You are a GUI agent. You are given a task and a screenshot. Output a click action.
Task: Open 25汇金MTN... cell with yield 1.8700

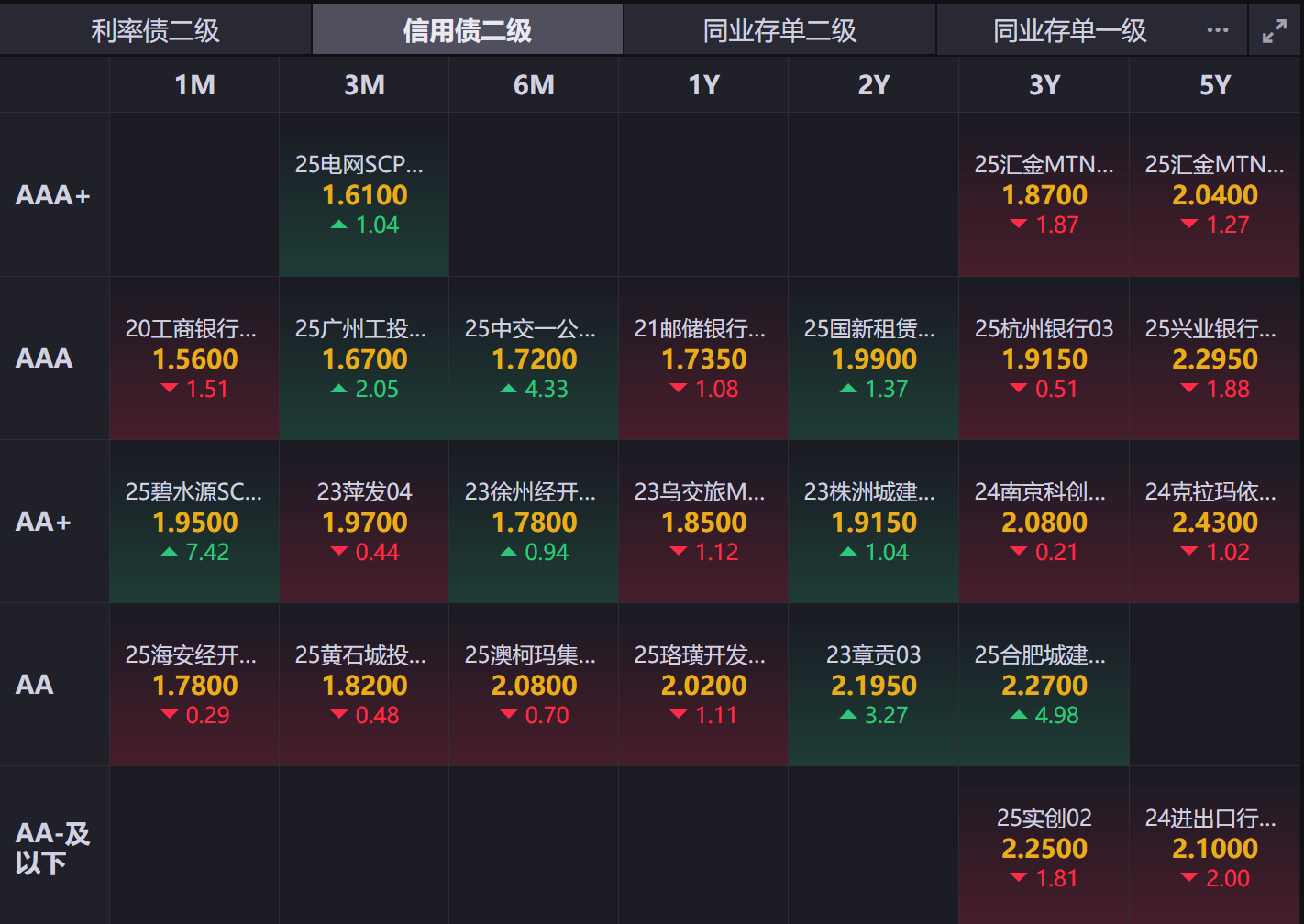[x=1044, y=195]
